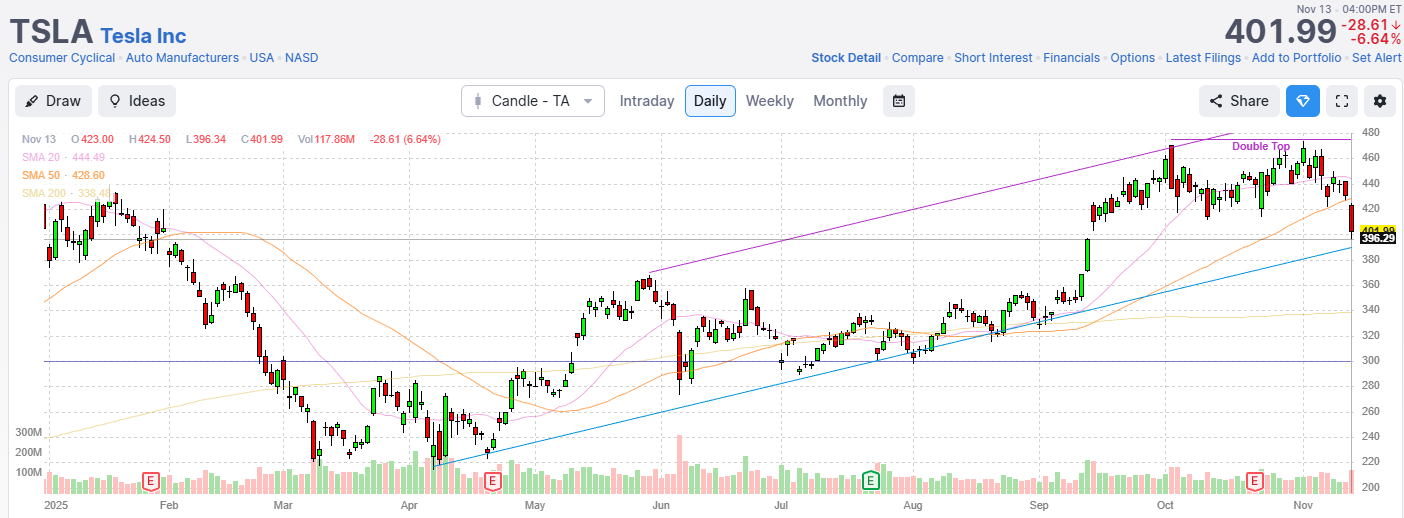Click the earnings E marker in late January

151,482
